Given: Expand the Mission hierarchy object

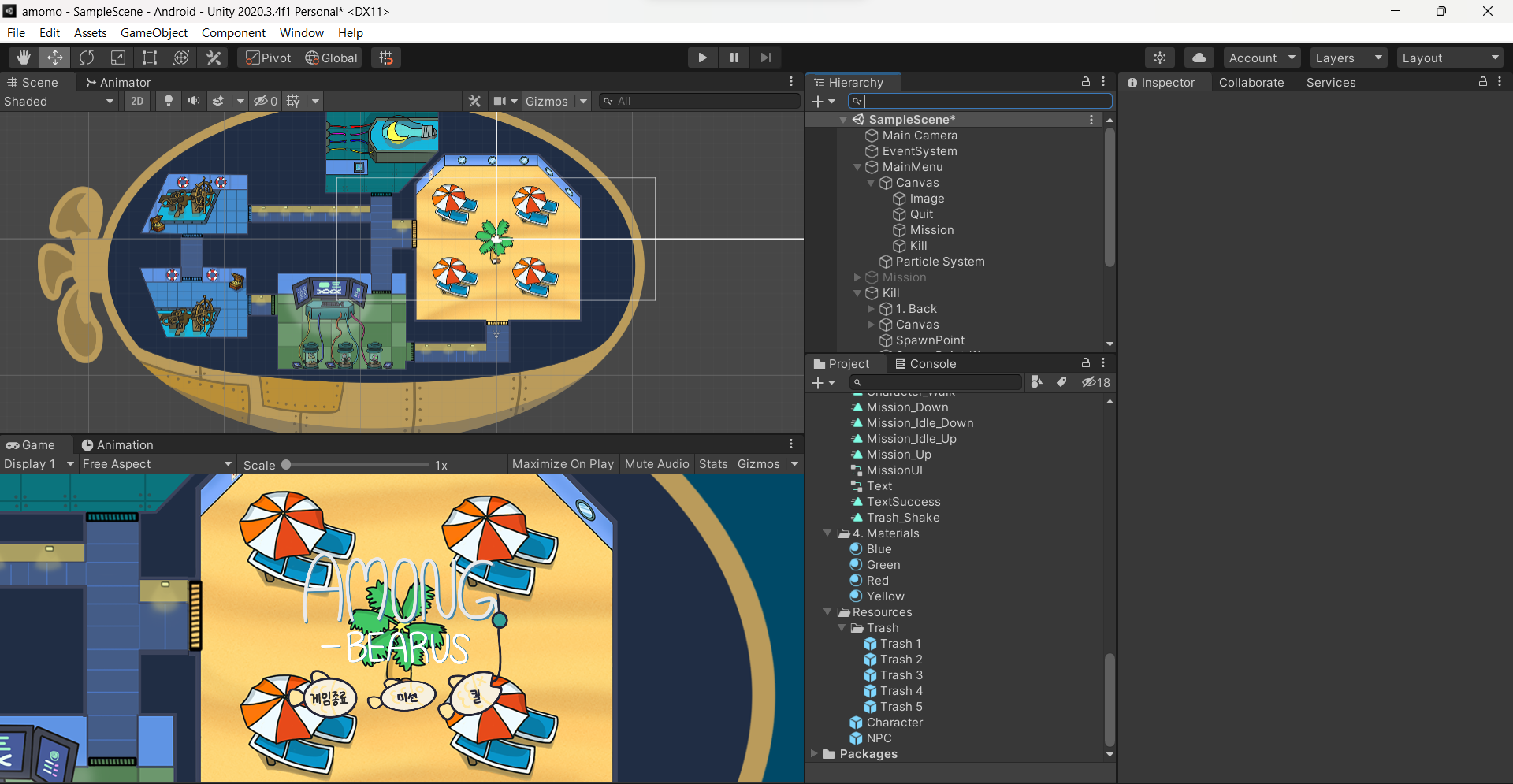Looking at the screenshot, I should click(857, 277).
